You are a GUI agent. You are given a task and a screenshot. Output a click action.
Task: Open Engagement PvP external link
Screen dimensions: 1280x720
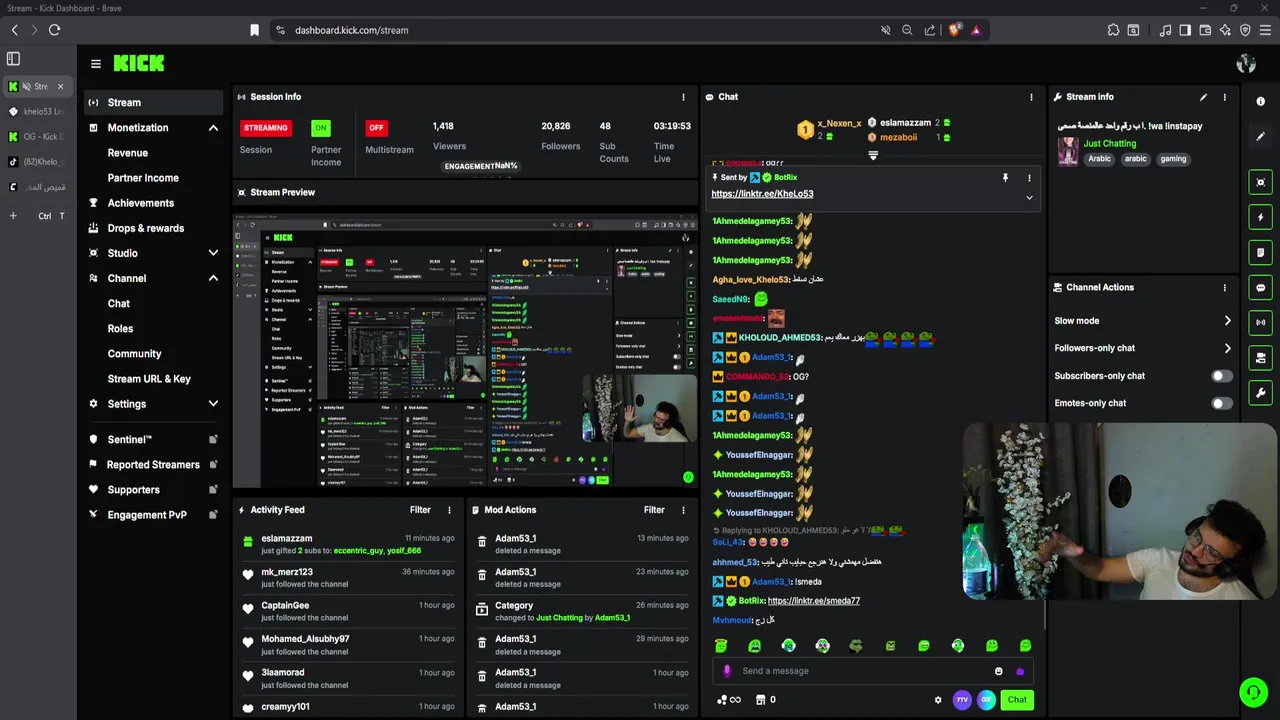tap(213, 515)
